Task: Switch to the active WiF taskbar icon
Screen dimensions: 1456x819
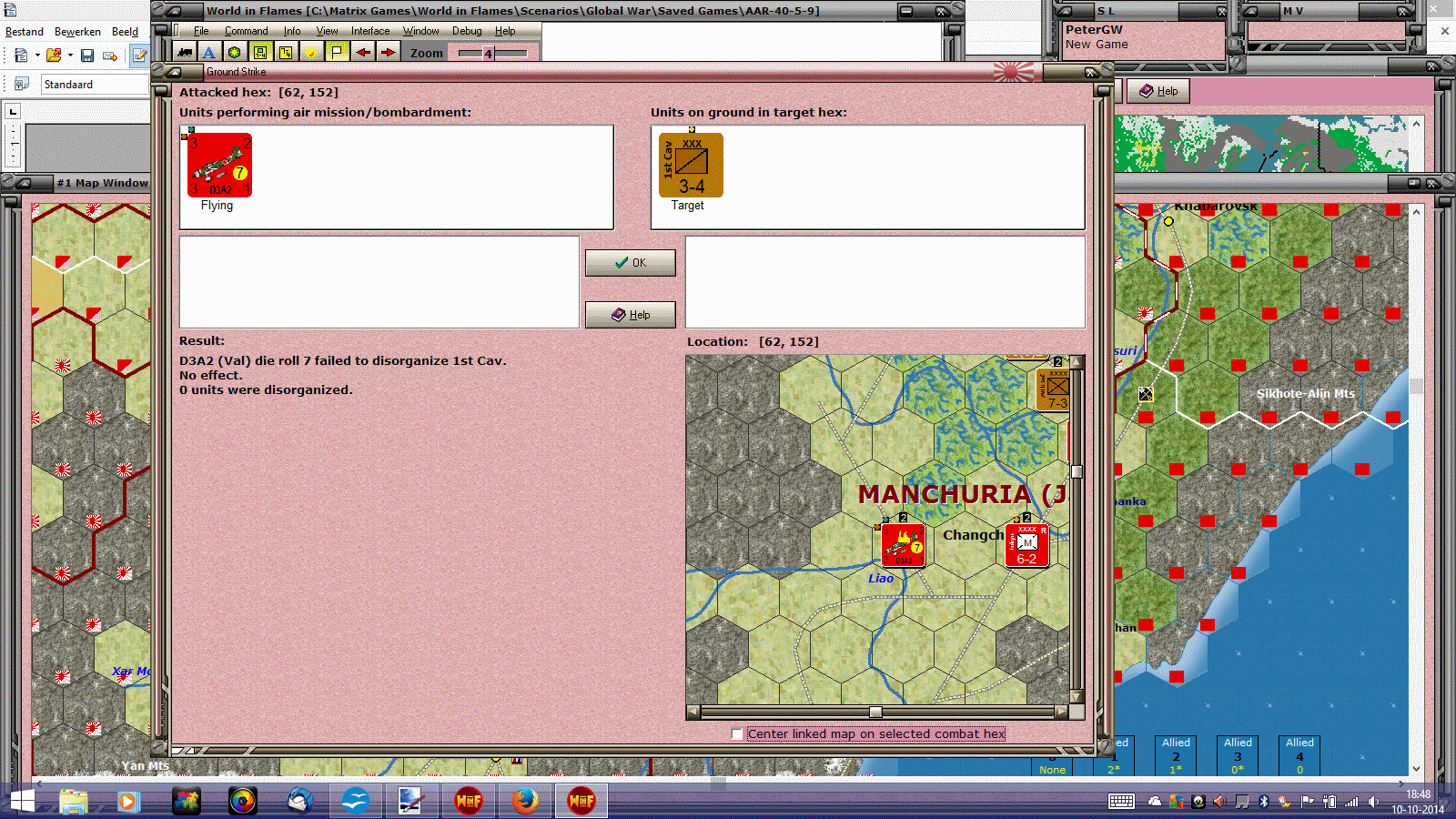Action: [581, 802]
